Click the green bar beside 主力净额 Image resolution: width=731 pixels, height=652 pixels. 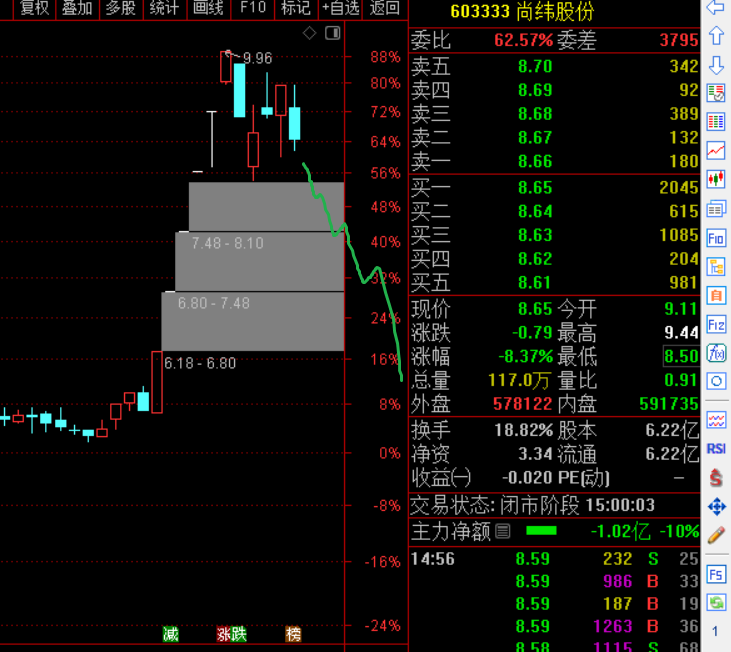[541, 531]
